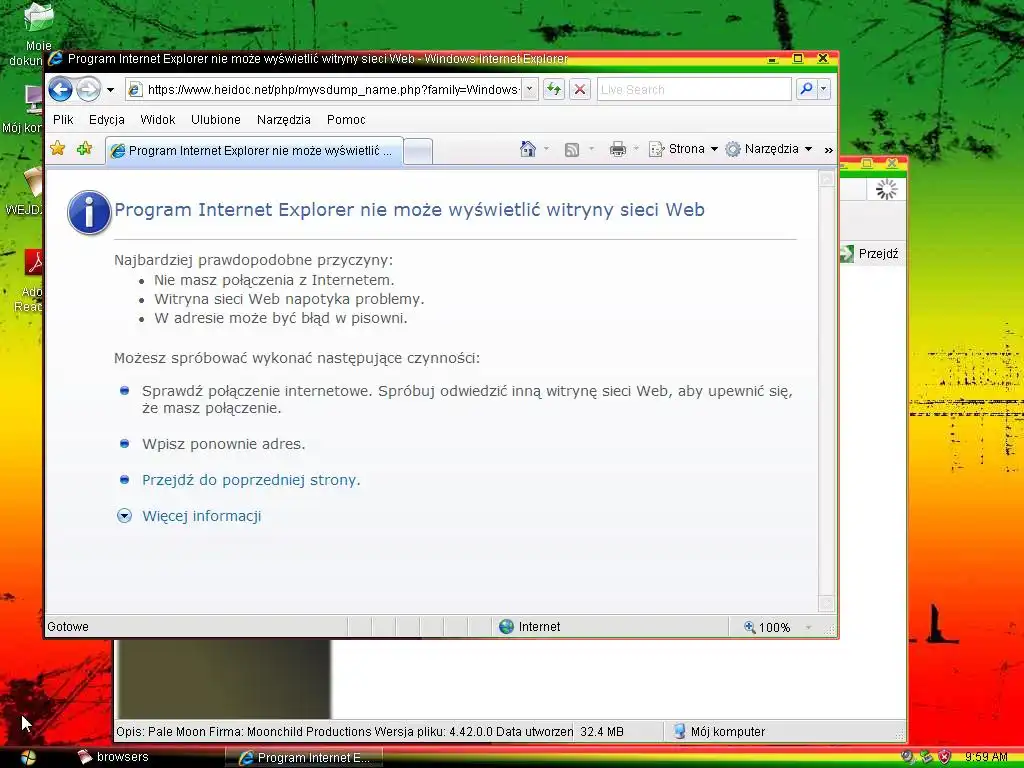Open the recent pages dropdown beside Forward
The height and width of the screenshot is (768, 1024).
click(x=110, y=89)
